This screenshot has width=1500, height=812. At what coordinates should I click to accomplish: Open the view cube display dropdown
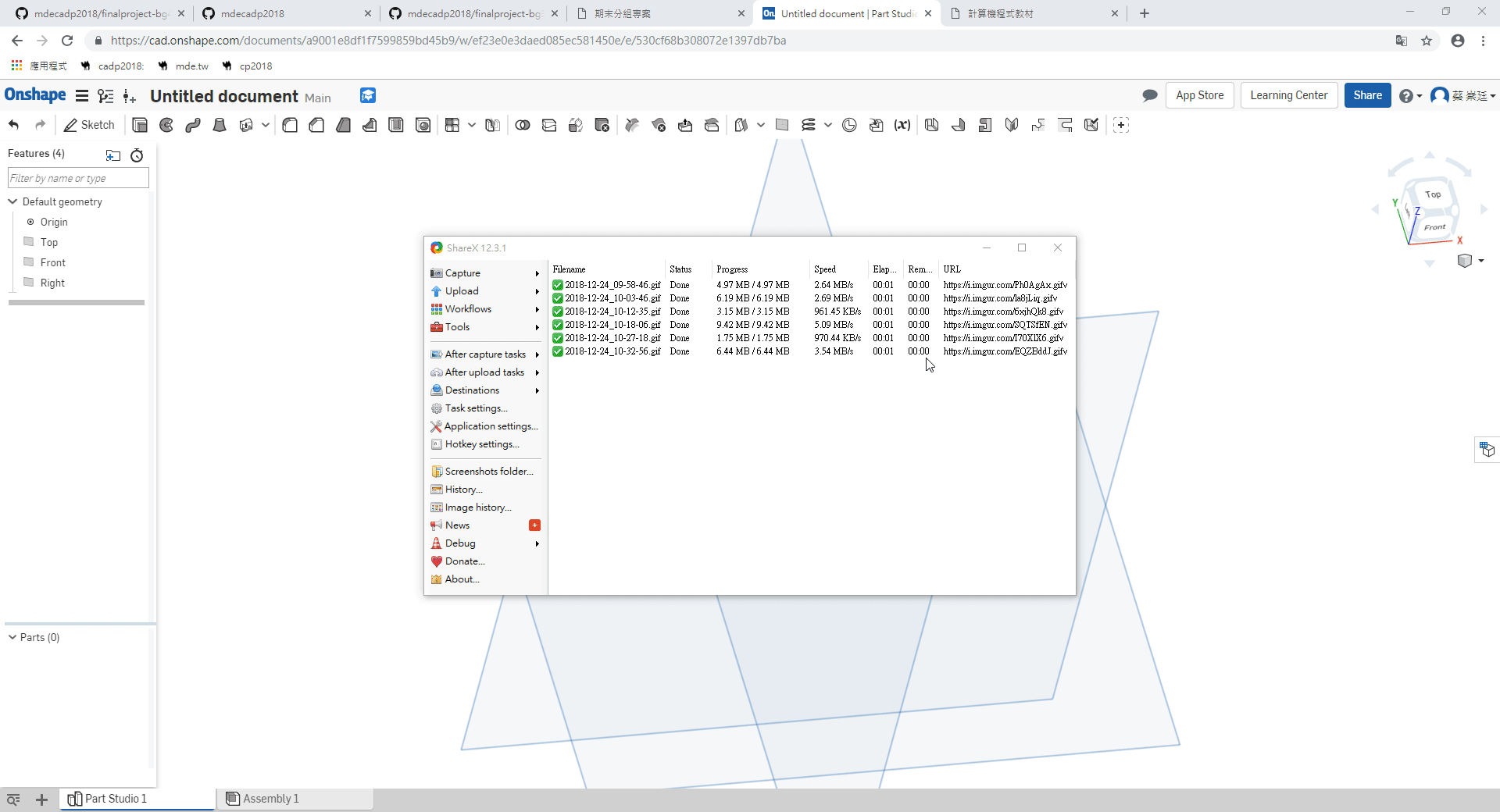(1481, 261)
